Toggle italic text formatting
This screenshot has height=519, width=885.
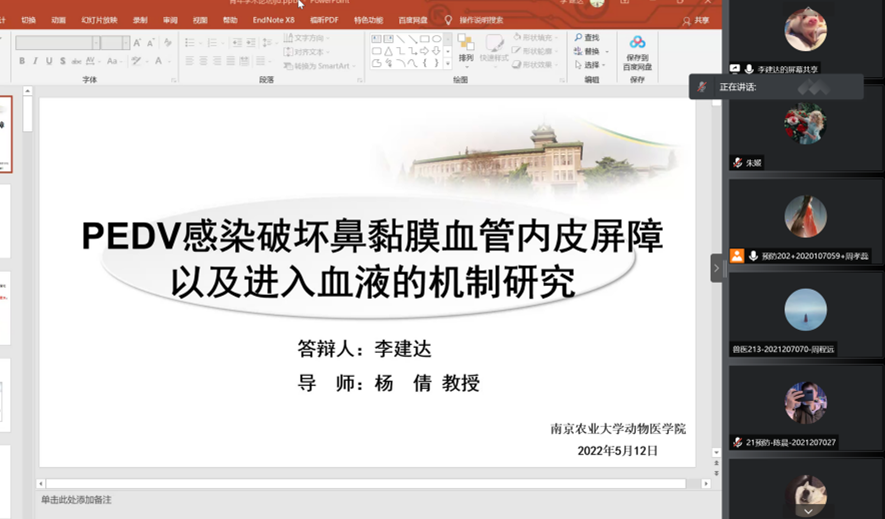point(36,61)
